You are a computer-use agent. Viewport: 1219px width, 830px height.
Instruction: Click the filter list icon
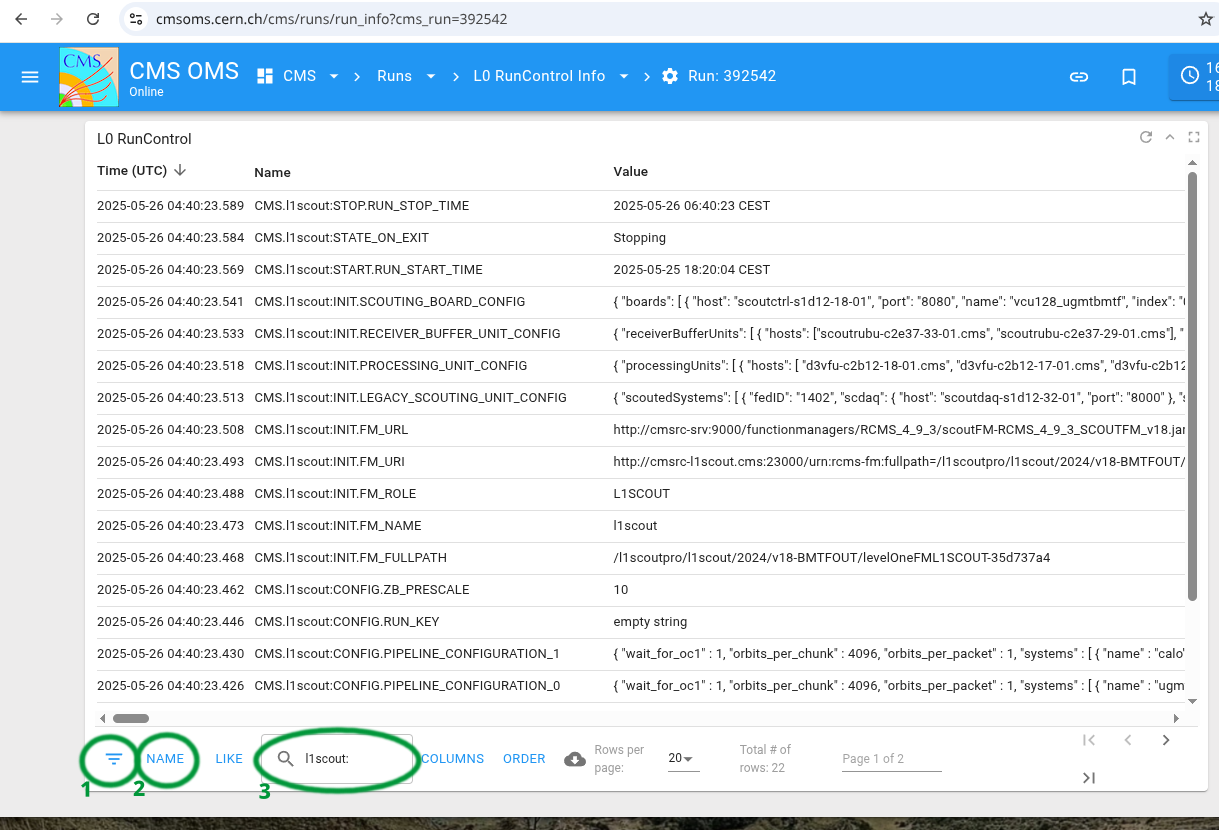point(114,759)
